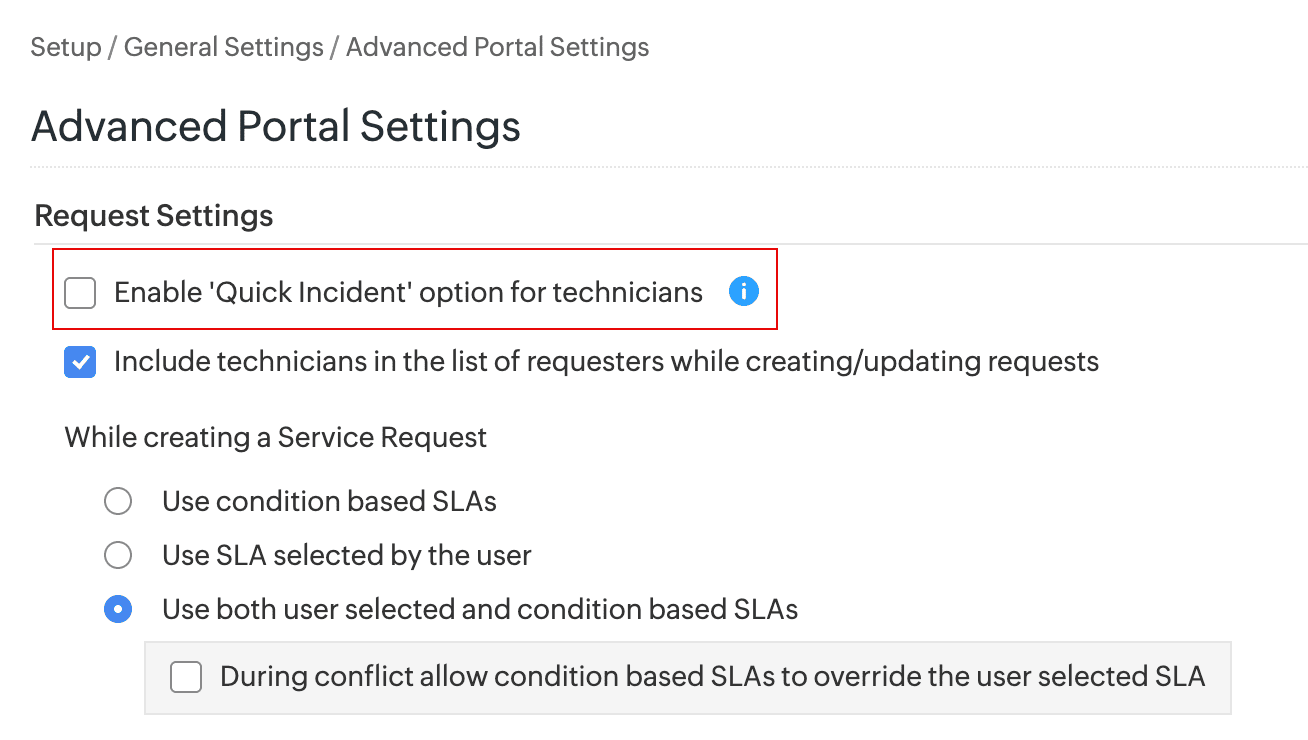Go to Setup in the breadcrumb
The image size is (1308, 740).
tap(66, 47)
